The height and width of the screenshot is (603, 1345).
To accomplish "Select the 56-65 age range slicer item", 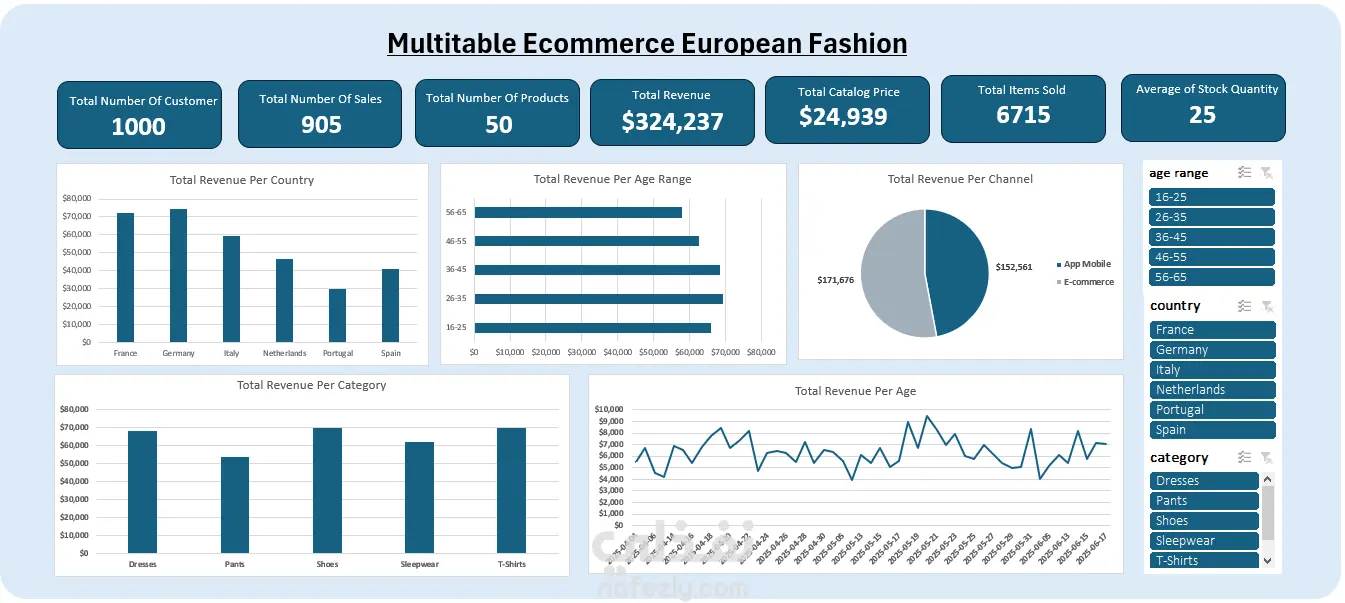I will coord(1213,277).
